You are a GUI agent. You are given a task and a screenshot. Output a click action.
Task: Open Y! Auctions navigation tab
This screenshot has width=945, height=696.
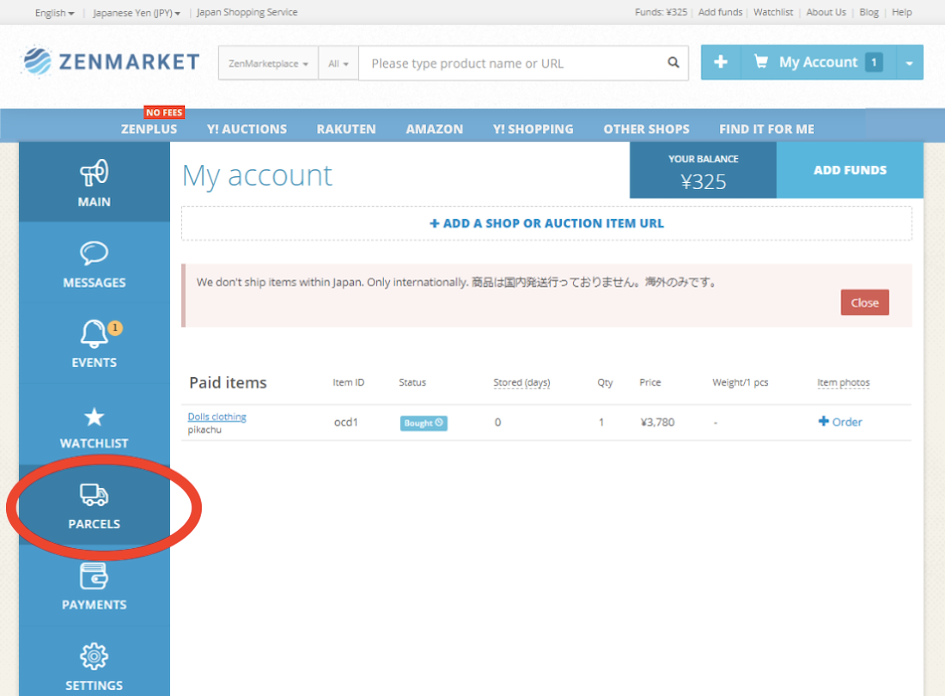[246, 129]
